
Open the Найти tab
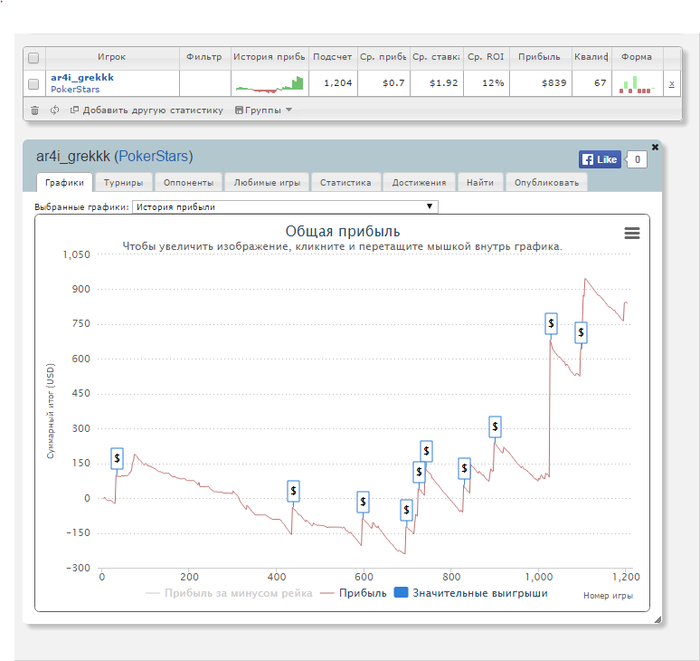[x=480, y=183]
